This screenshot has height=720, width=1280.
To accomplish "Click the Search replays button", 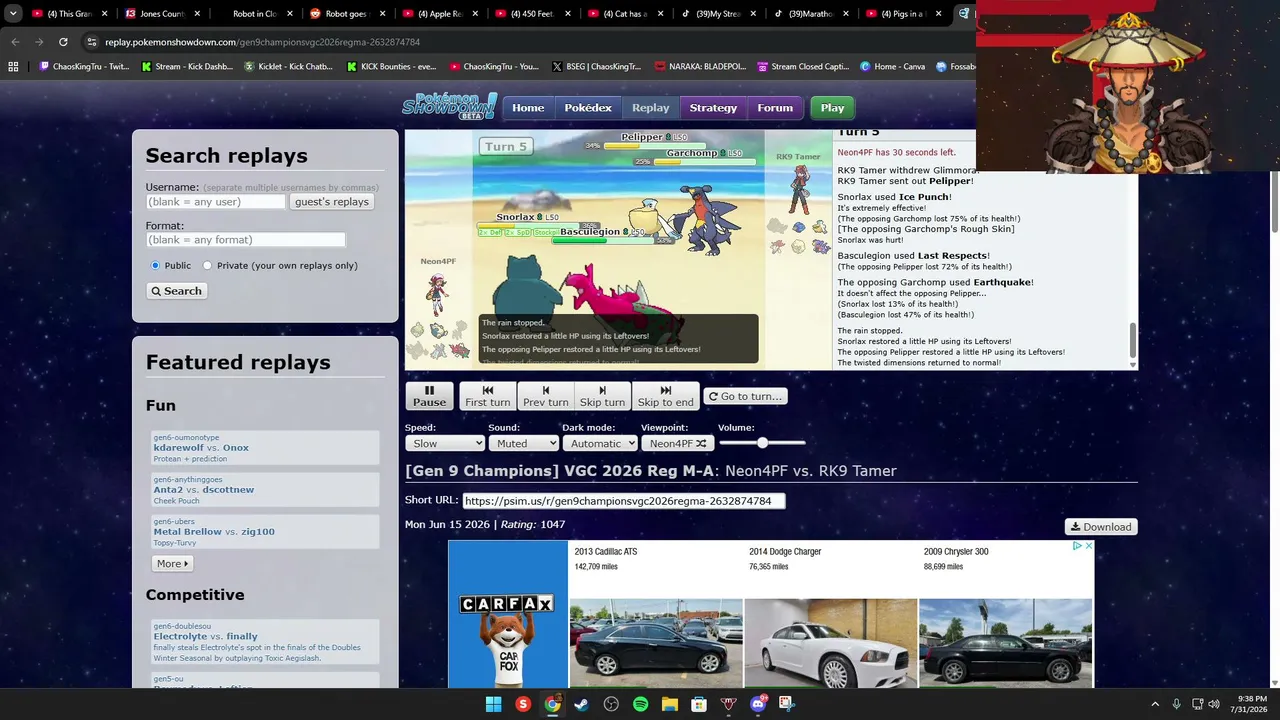I will pyautogui.click(x=176, y=291).
